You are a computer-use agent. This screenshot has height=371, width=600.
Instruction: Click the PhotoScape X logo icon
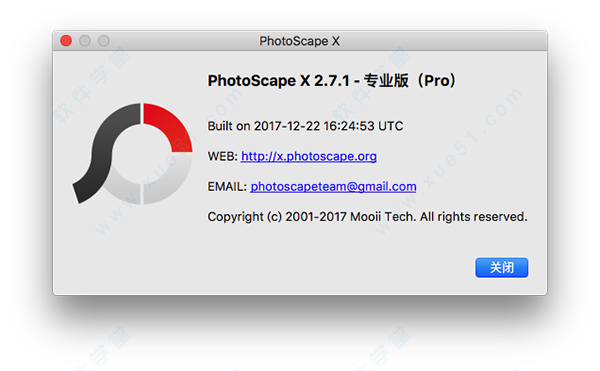coord(132,153)
